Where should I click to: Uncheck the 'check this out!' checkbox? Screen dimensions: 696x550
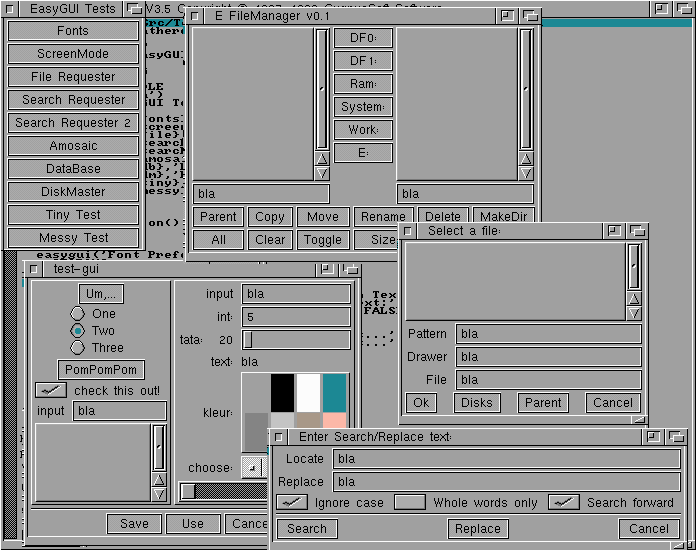coord(50,390)
